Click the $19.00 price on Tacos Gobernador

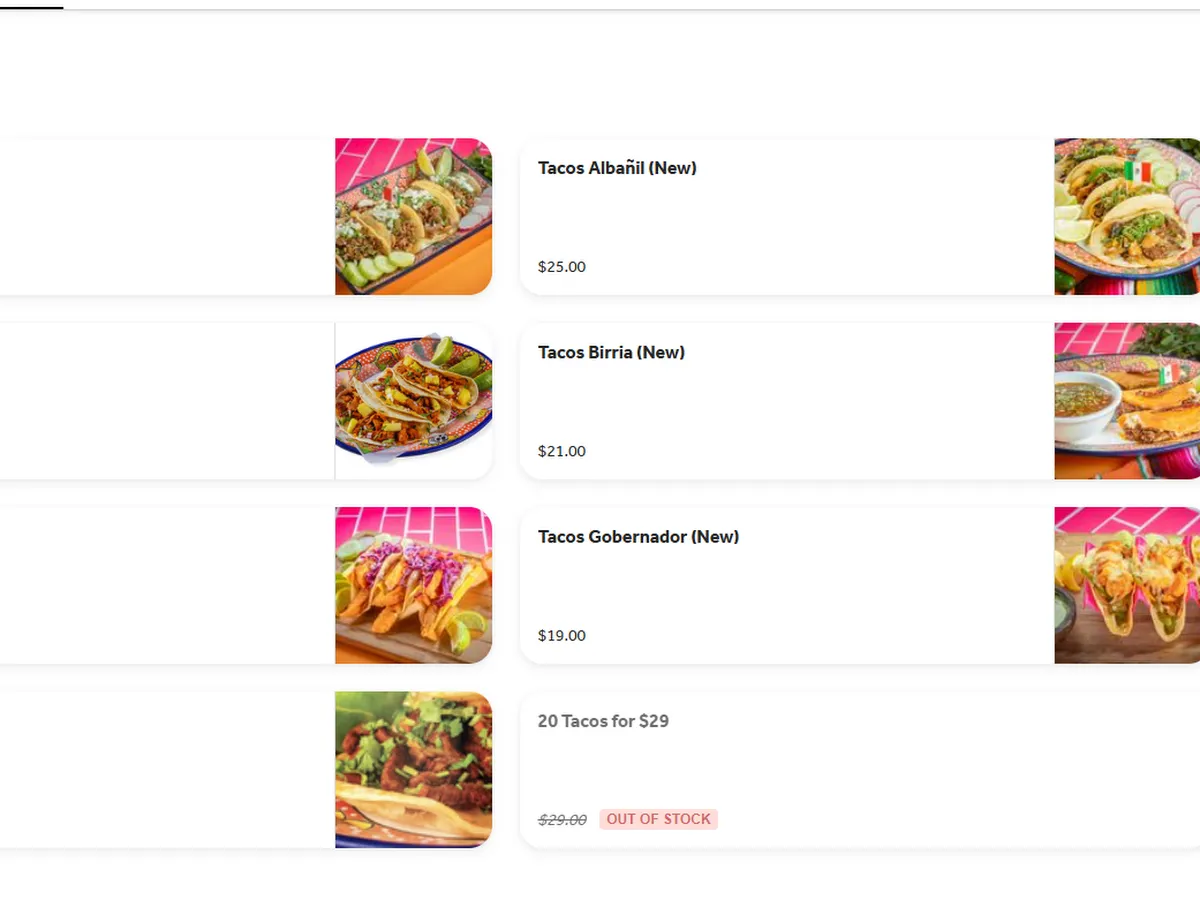pos(562,635)
